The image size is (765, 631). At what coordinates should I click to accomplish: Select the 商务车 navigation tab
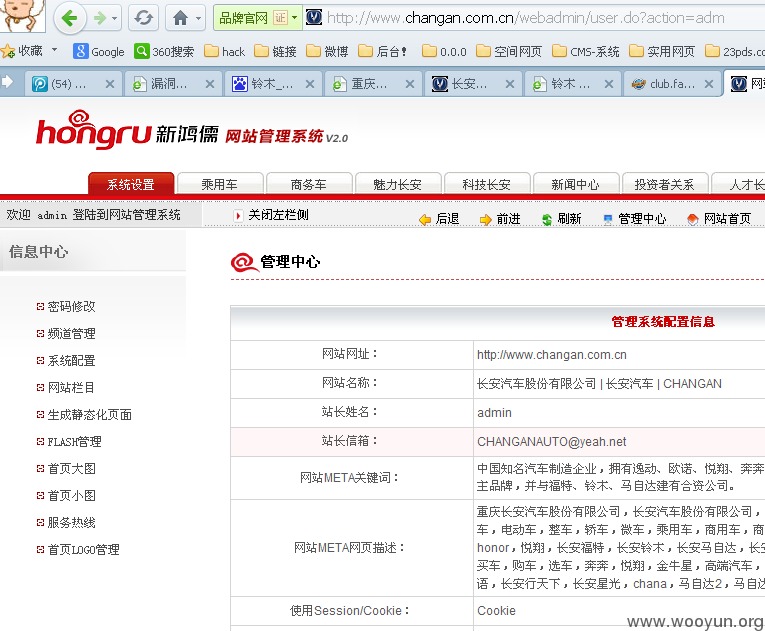[308, 184]
